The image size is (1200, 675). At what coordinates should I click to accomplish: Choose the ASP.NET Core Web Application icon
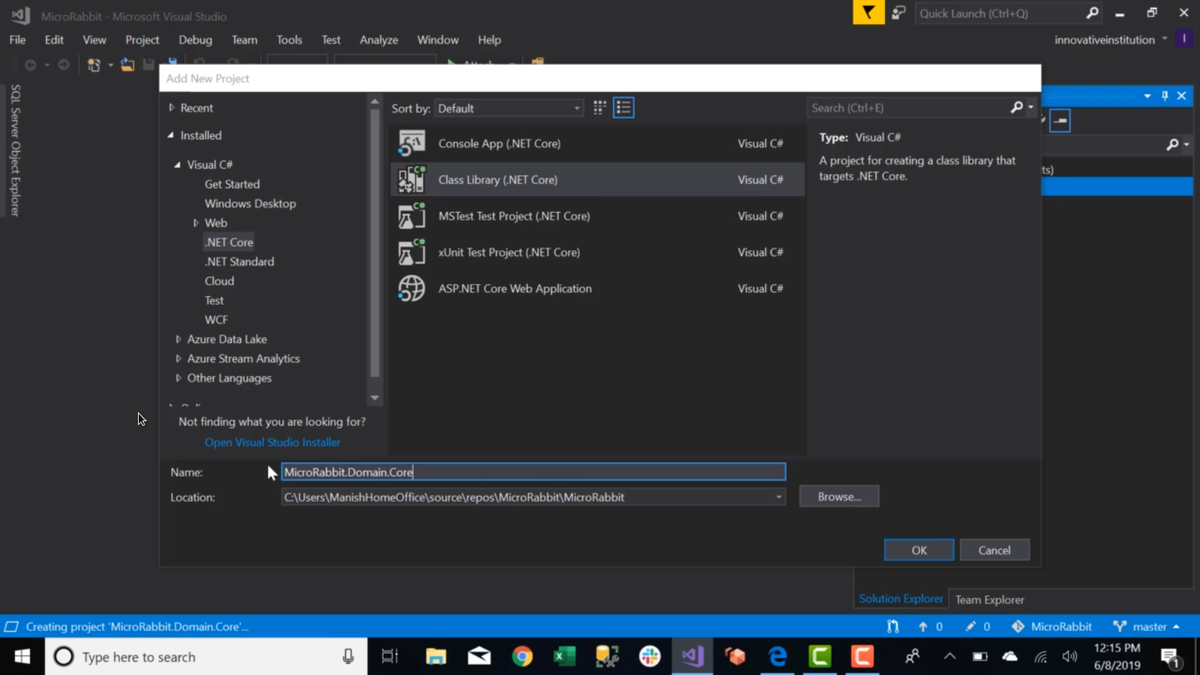(411, 288)
